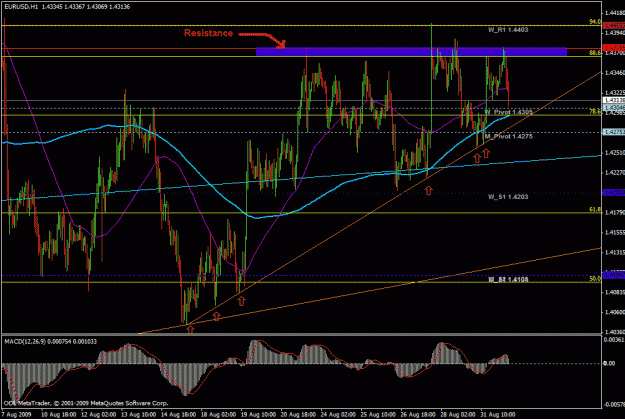
Task: Click the "28 Aug 02:00" time axis label
Action: [458, 414]
